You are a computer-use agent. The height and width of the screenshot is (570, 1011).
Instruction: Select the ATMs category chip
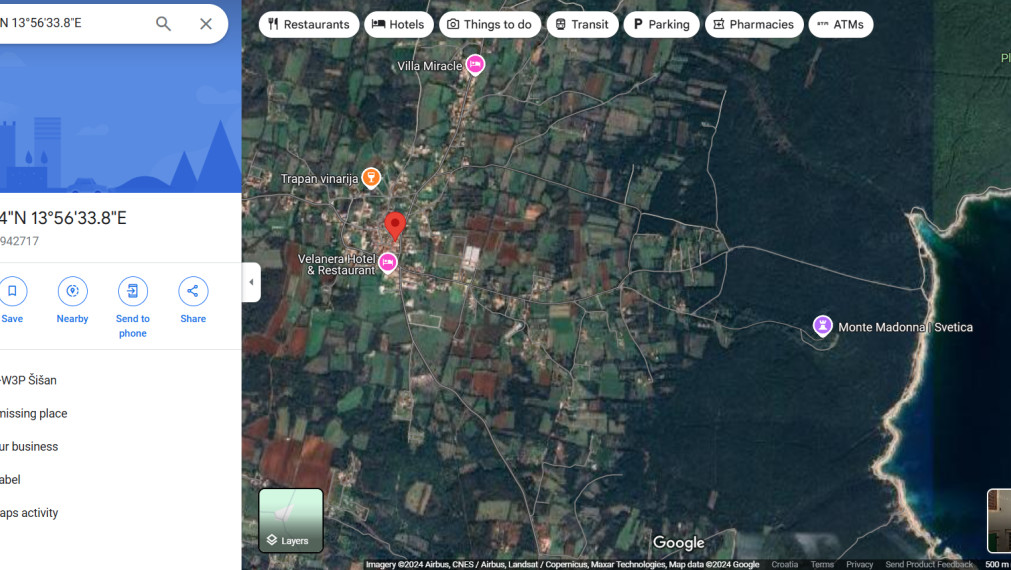(x=840, y=24)
